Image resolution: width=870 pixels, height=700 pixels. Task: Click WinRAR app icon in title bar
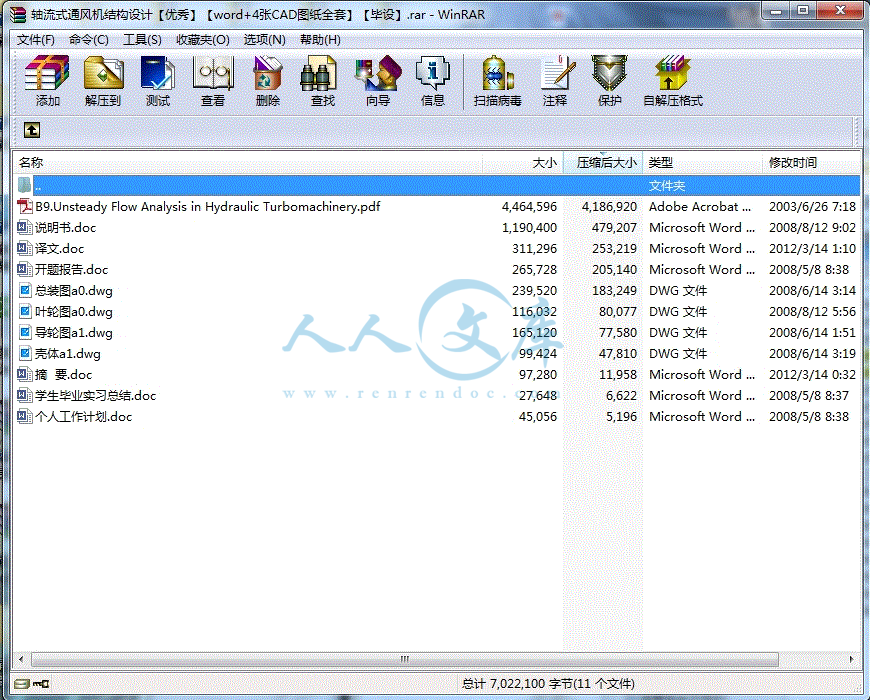click(18, 14)
